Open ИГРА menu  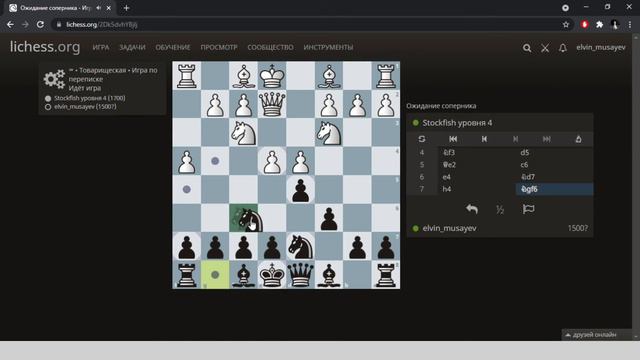coord(101,47)
